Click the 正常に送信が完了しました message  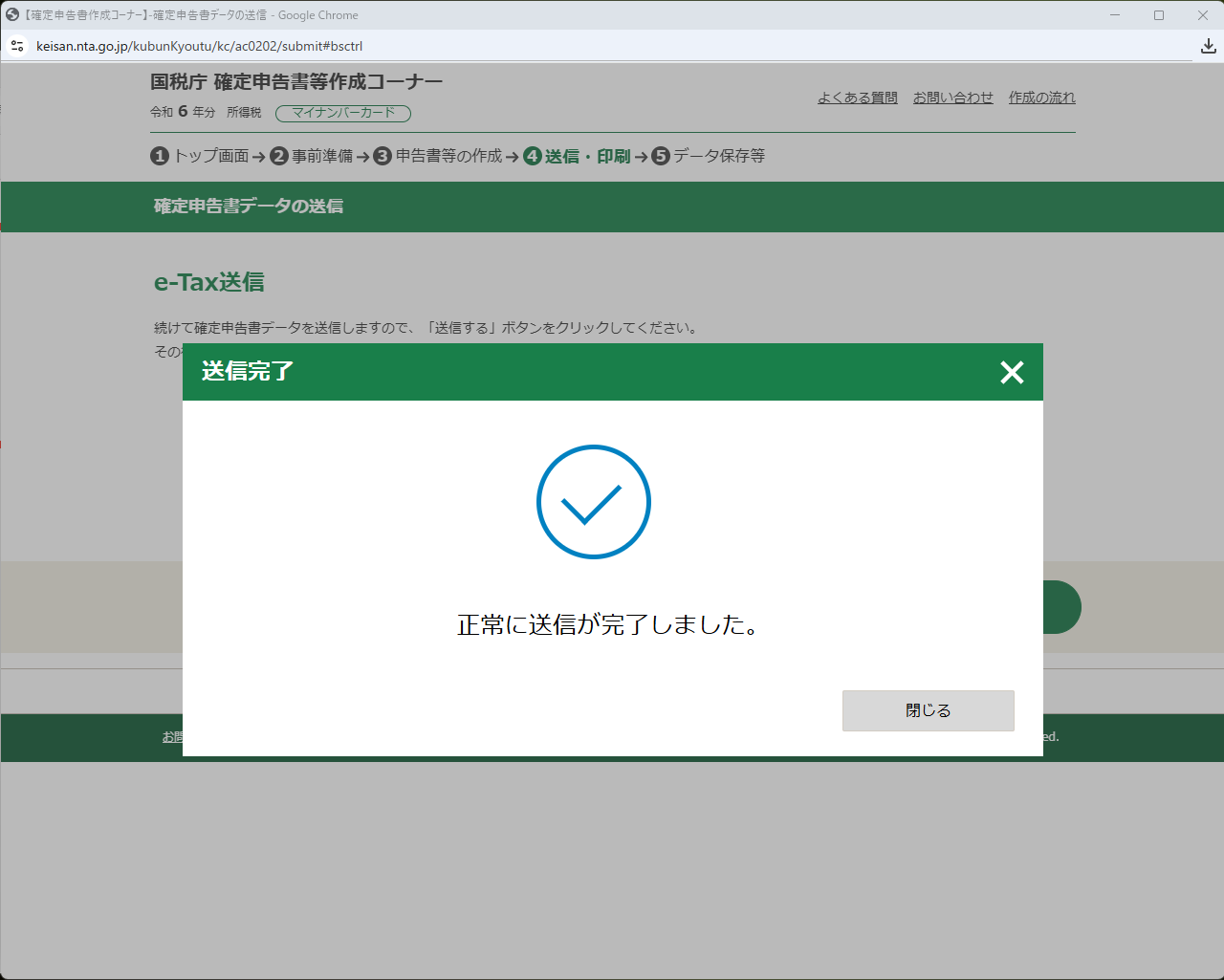coord(609,624)
